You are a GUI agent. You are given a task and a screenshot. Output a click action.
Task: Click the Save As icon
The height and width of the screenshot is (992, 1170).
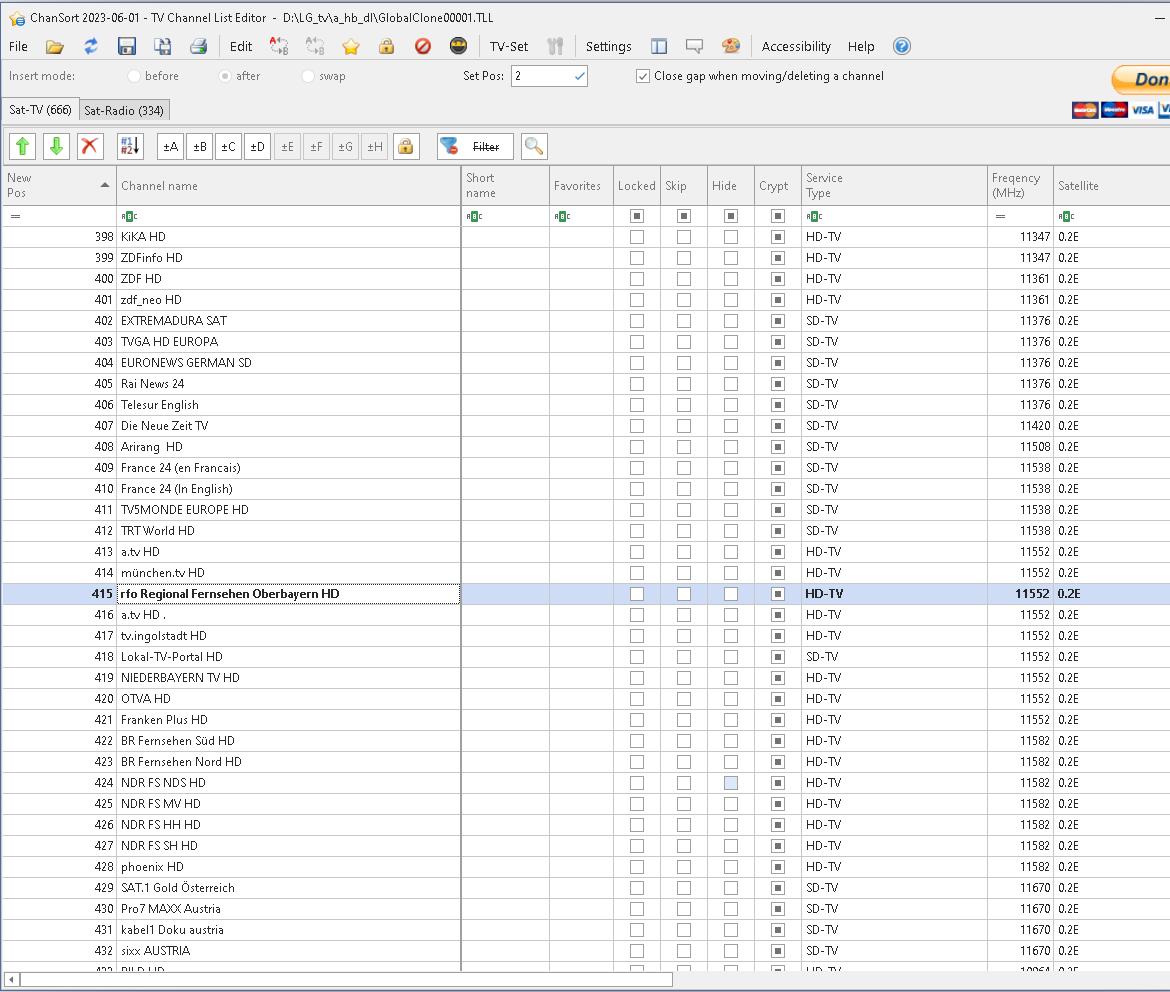pos(163,46)
